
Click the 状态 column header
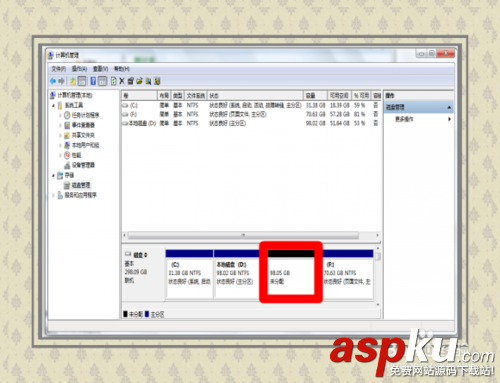tap(255, 96)
